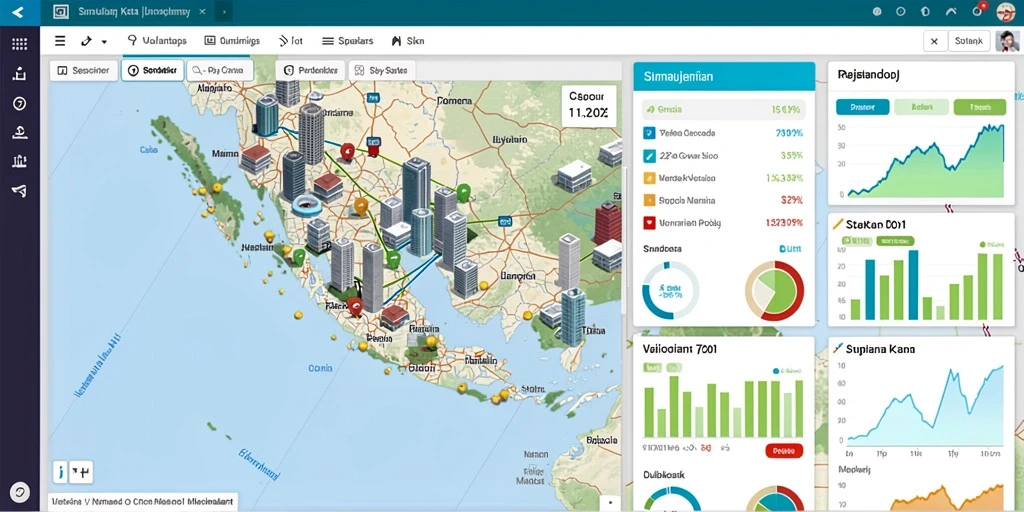Open the 'Oumdmigs' toolbar item
Image resolution: width=1024 pixels, height=512 pixels.
click(x=232, y=40)
